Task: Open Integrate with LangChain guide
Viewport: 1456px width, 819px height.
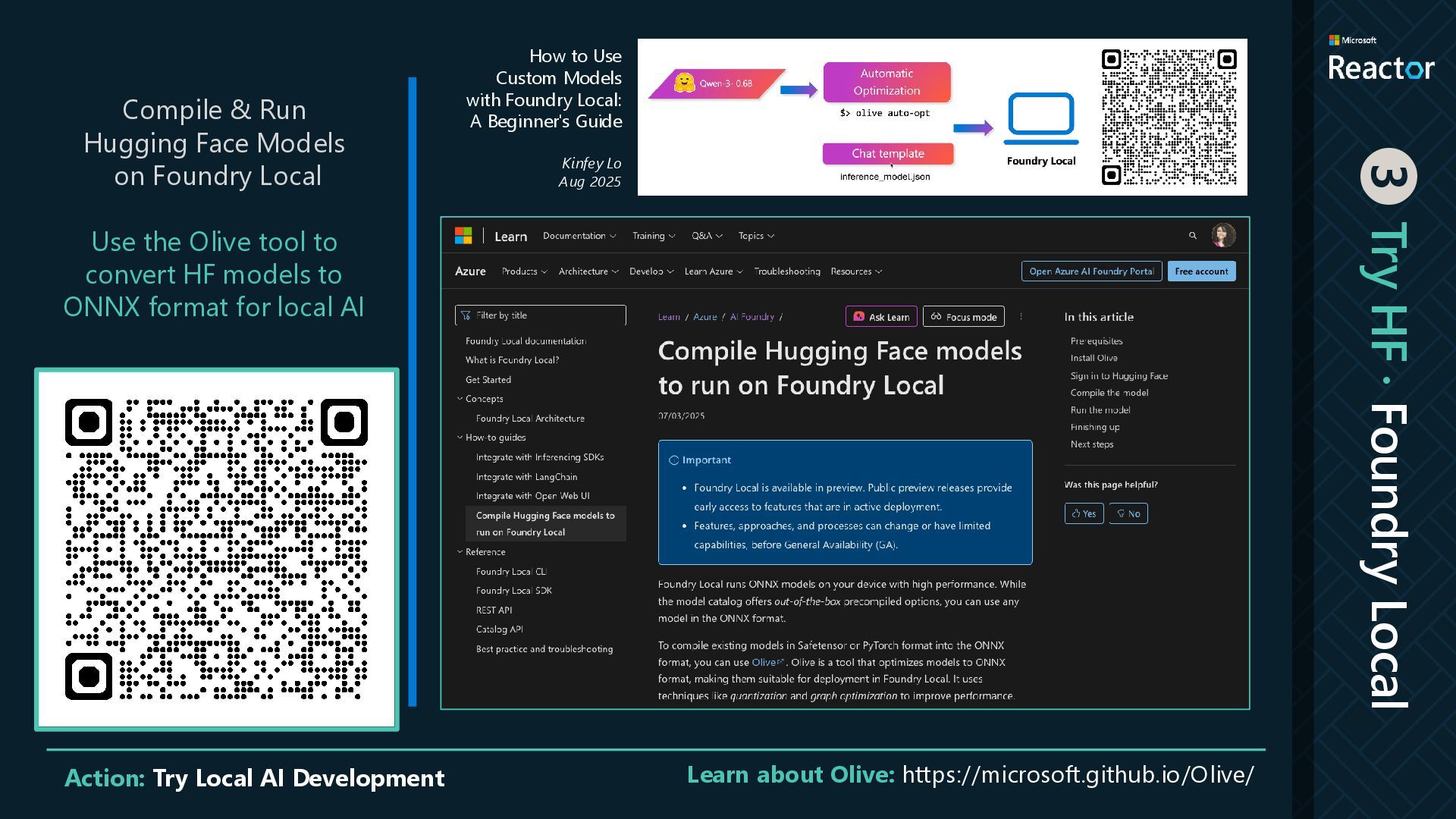Action: 526,477
